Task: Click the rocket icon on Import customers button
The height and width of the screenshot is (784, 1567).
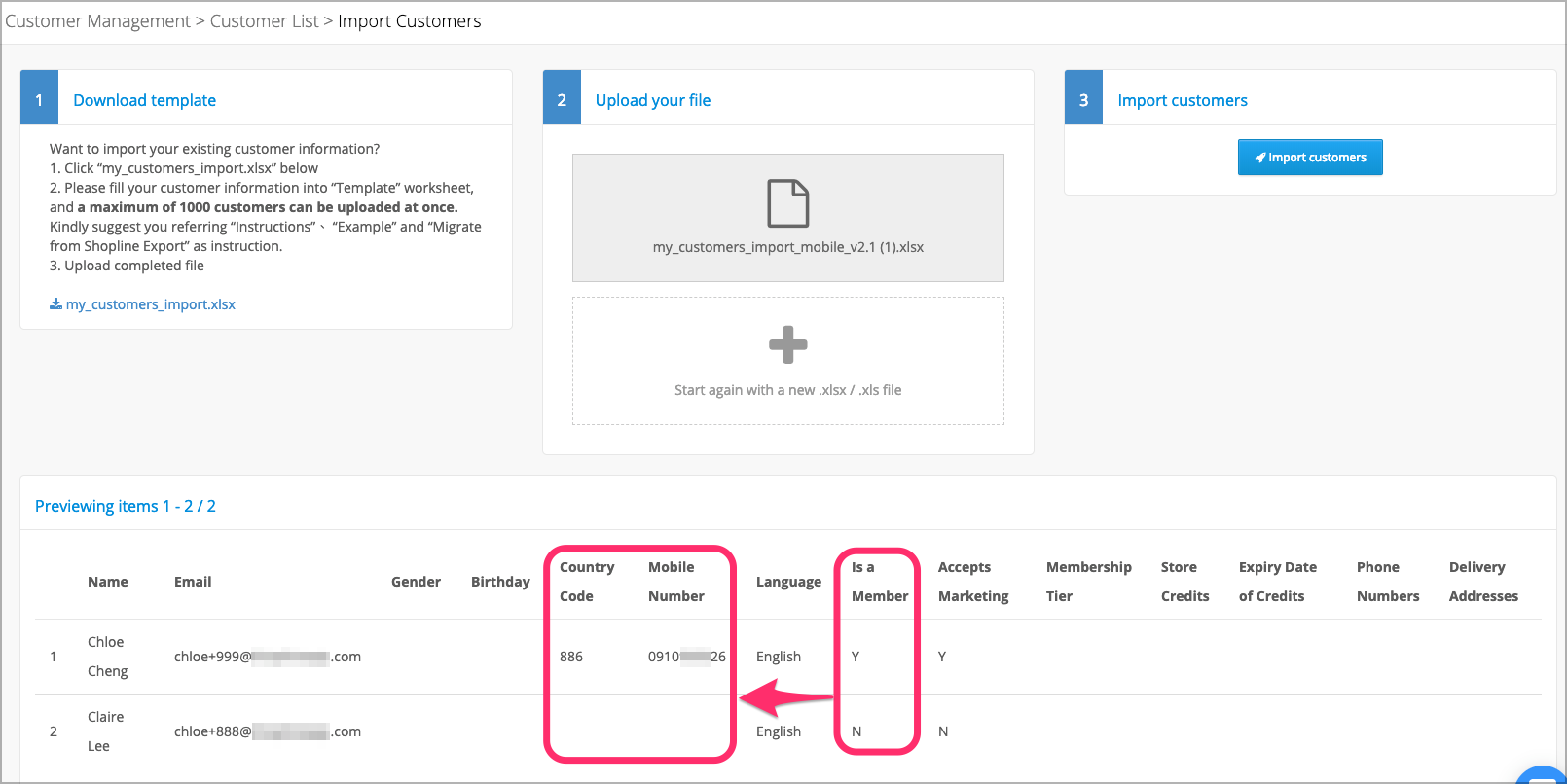Action: tap(1260, 158)
